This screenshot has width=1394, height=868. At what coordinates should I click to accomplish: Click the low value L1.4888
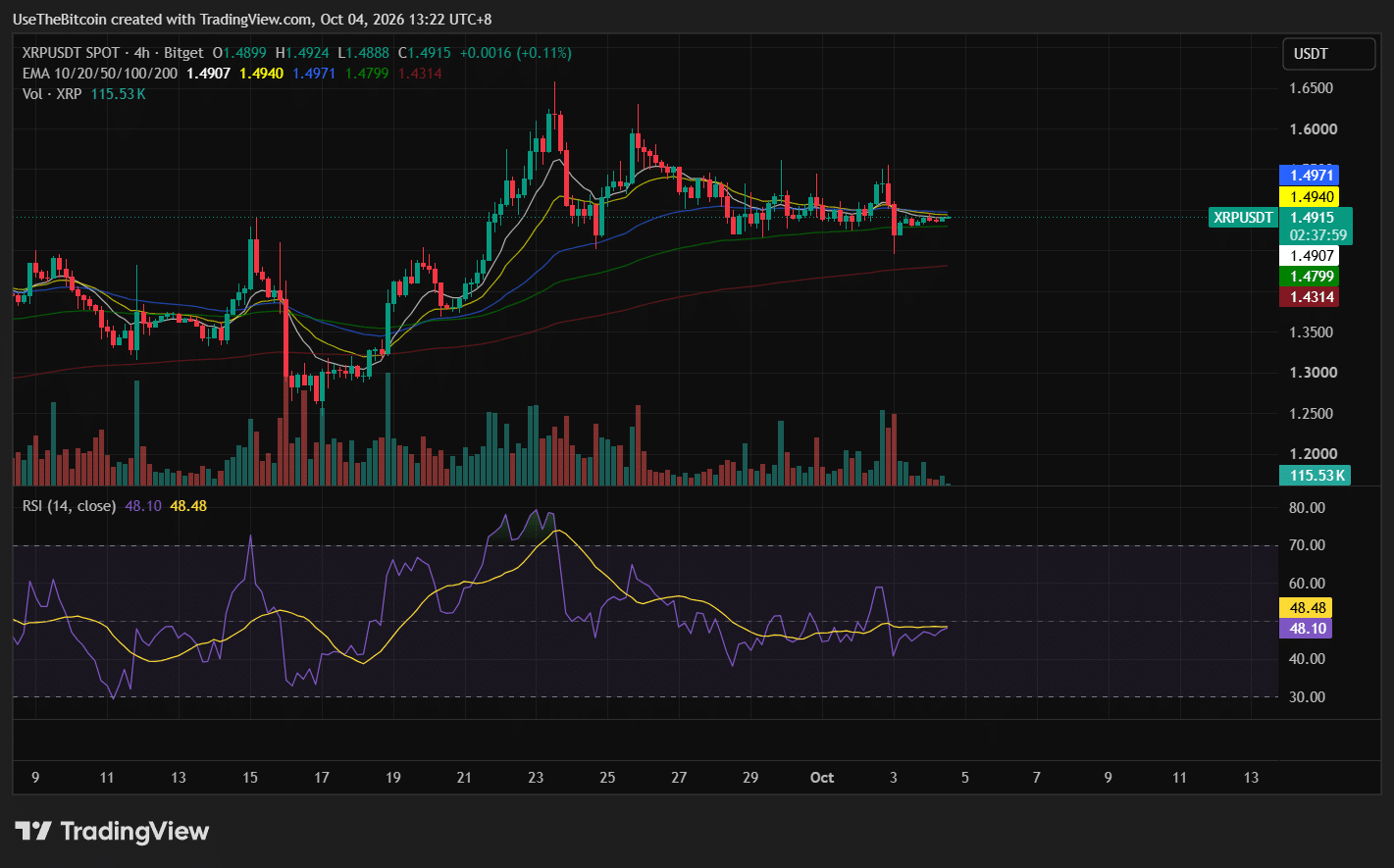[x=364, y=53]
